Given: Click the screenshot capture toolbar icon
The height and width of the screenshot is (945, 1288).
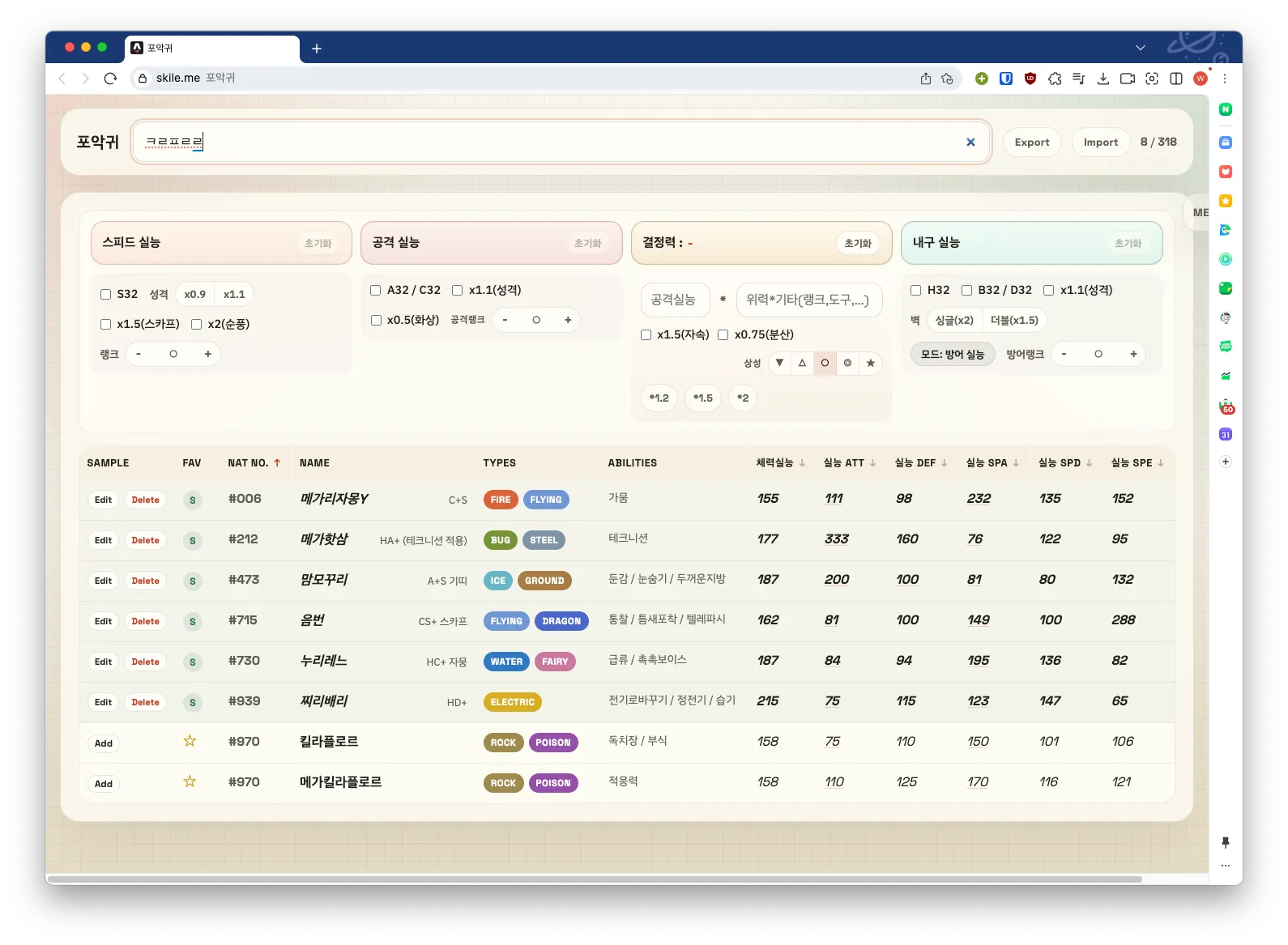Looking at the screenshot, I should tap(1151, 79).
